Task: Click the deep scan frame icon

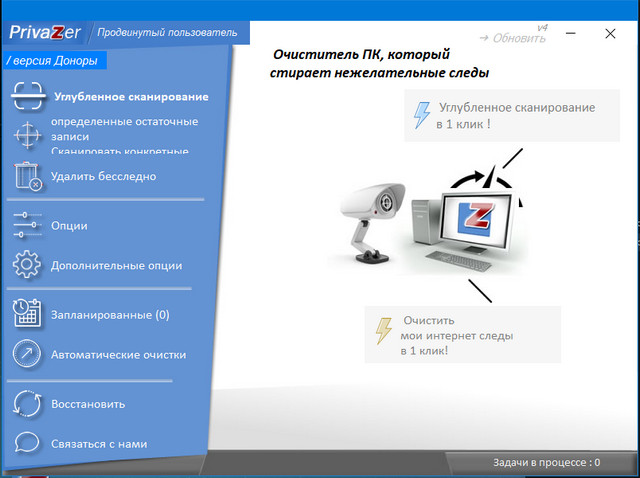Action: click(27, 97)
